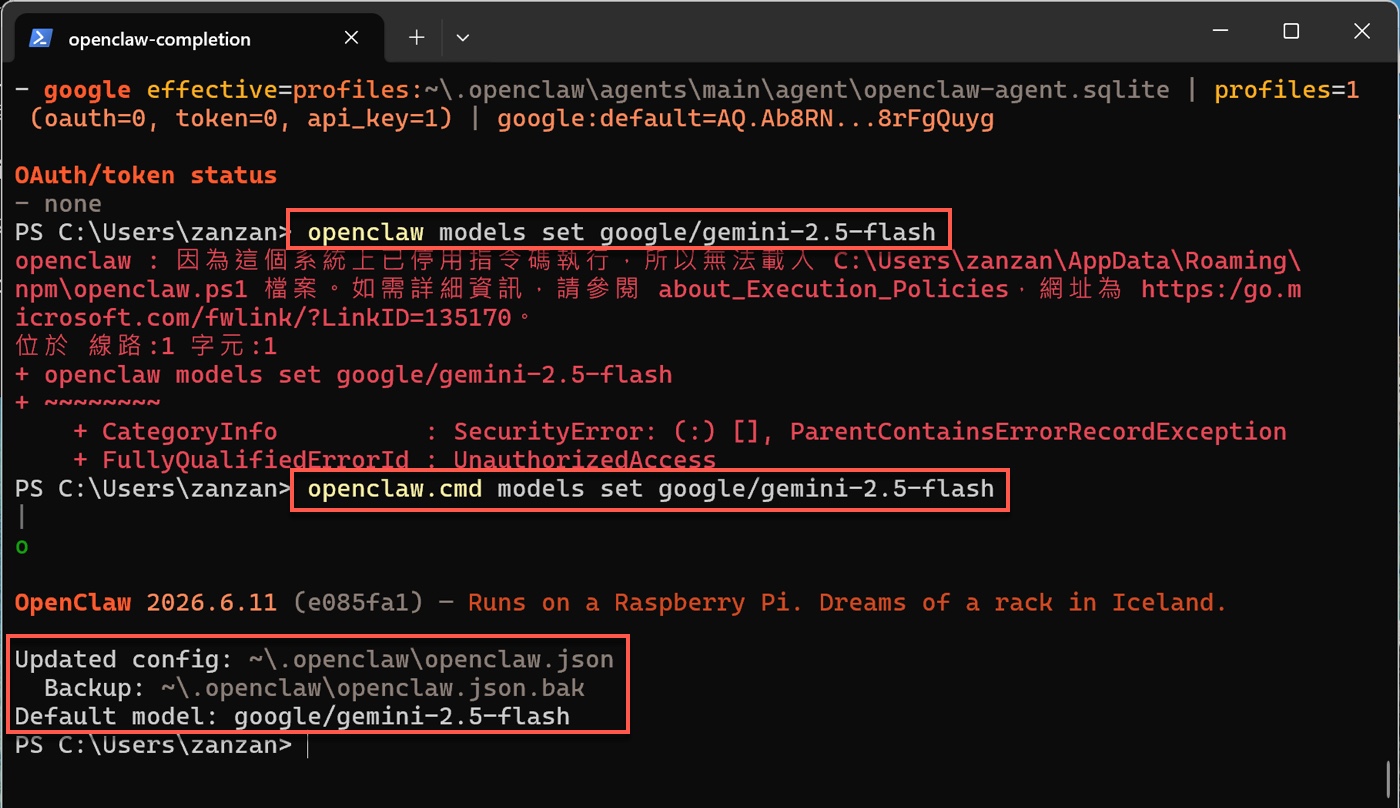Open a new terminal tab
This screenshot has width=1400, height=808.
click(x=417, y=37)
